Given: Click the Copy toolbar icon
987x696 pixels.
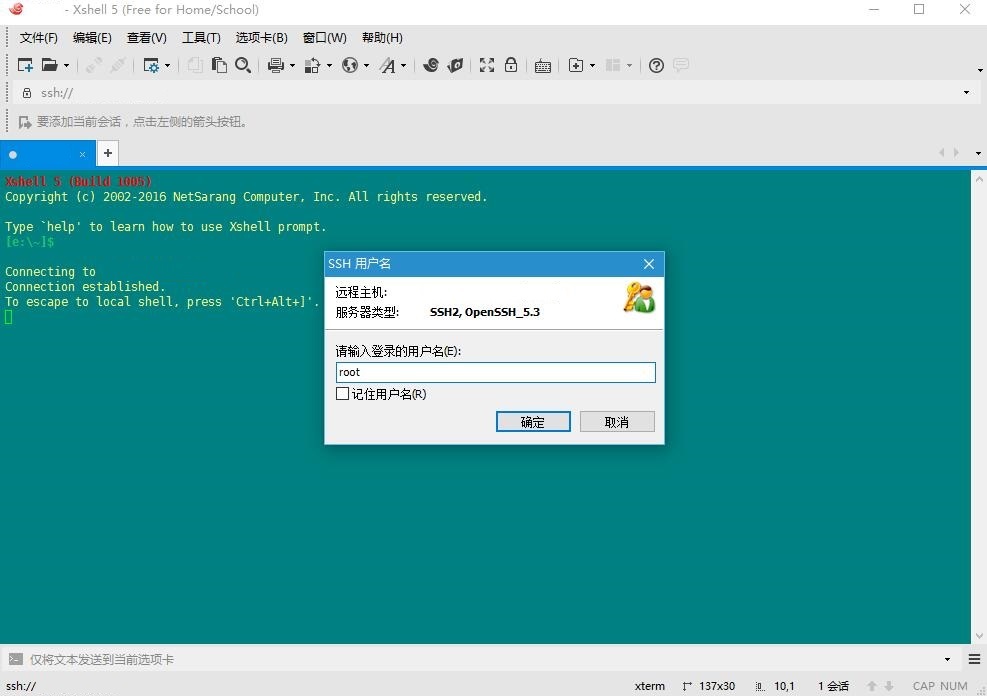Looking at the screenshot, I should (x=195, y=65).
